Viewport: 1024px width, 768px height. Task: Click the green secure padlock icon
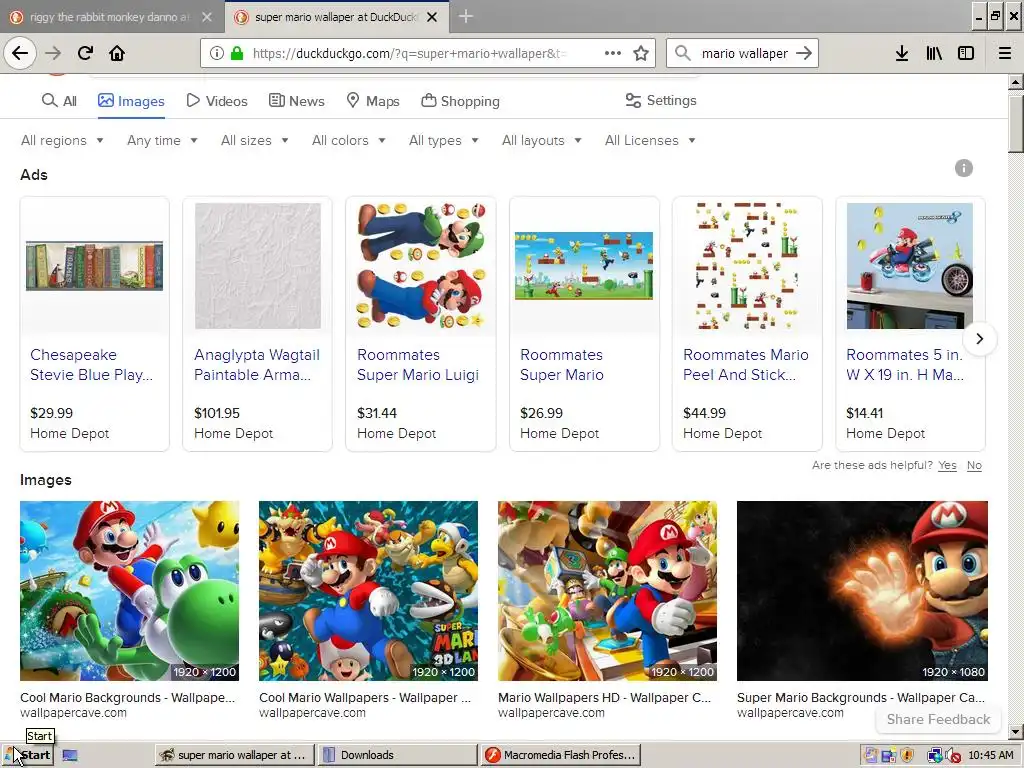236,53
